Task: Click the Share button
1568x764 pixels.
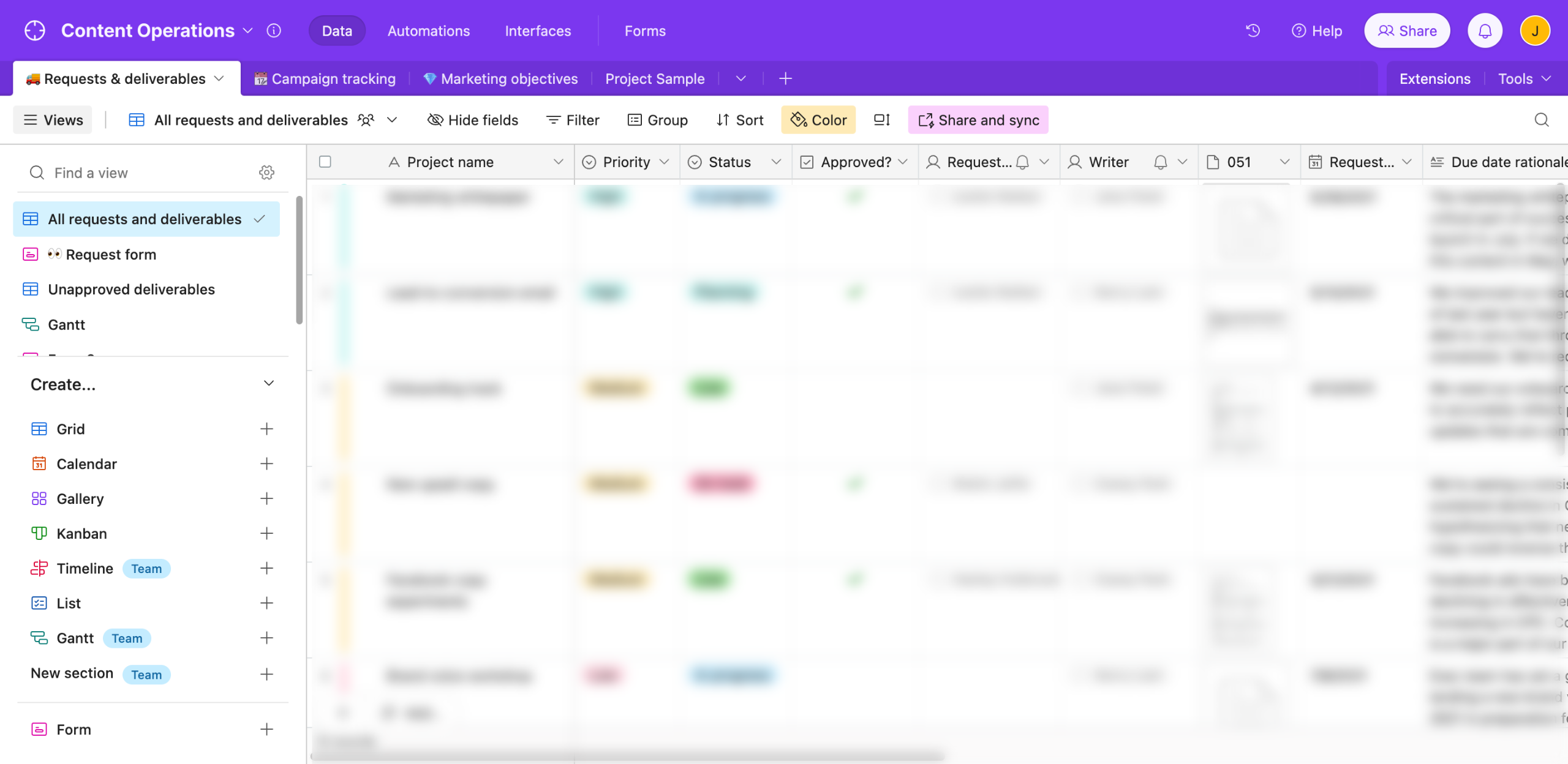Action: [x=1407, y=31]
